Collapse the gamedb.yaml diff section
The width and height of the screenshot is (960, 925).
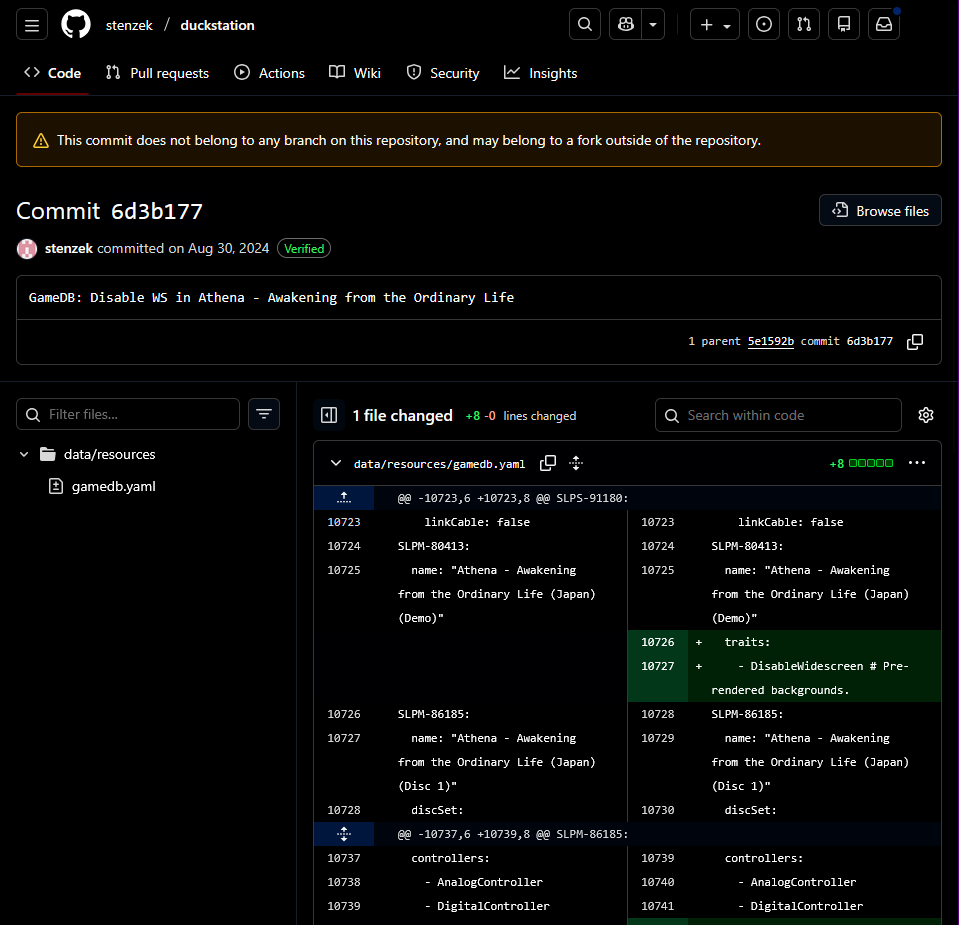tap(336, 464)
